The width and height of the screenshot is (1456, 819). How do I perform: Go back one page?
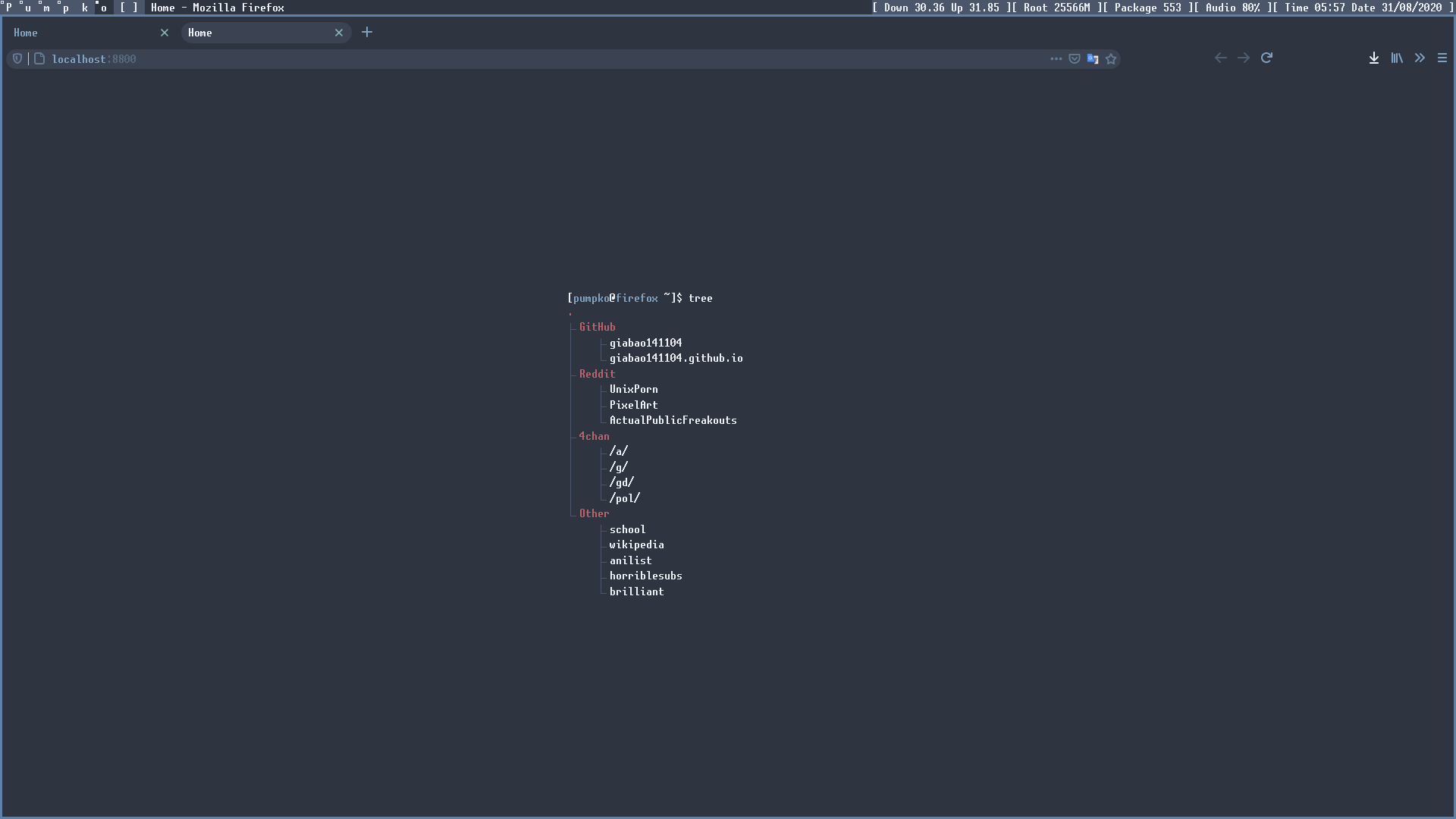pyautogui.click(x=1220, y=58)
